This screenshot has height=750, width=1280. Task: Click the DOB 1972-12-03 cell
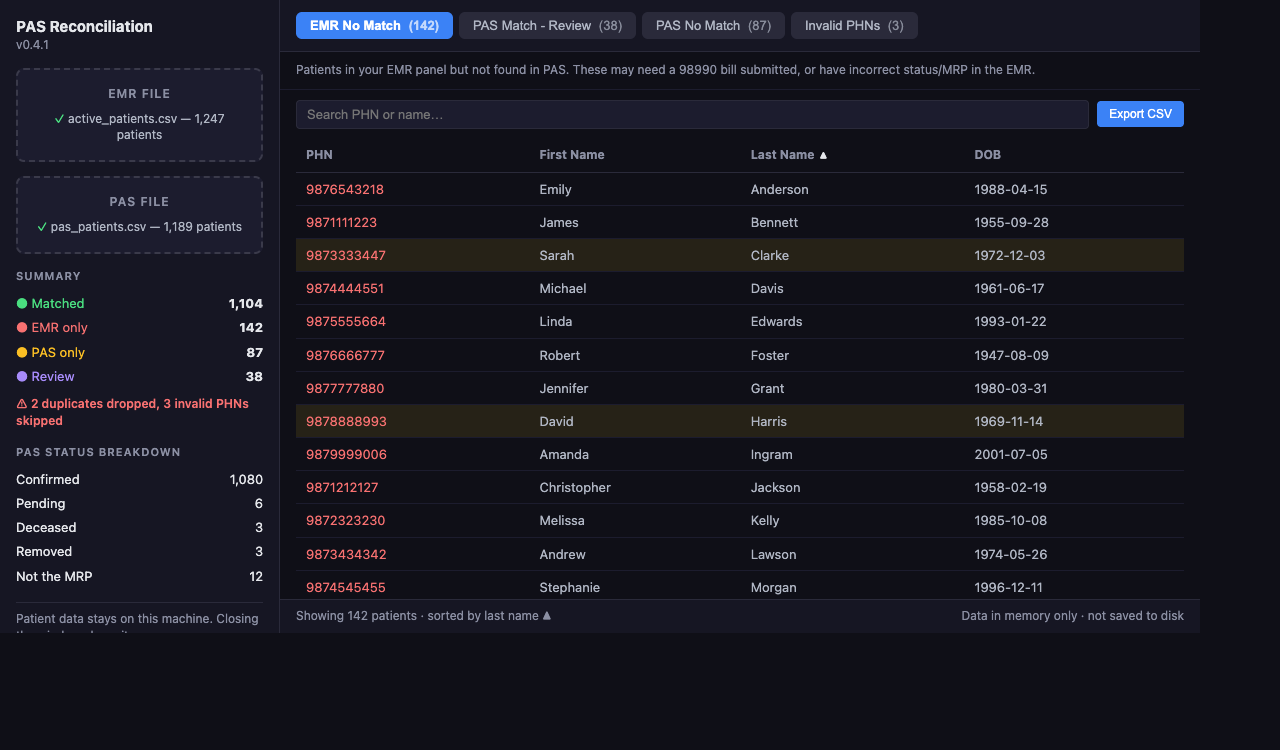(x=1010, y=255)
